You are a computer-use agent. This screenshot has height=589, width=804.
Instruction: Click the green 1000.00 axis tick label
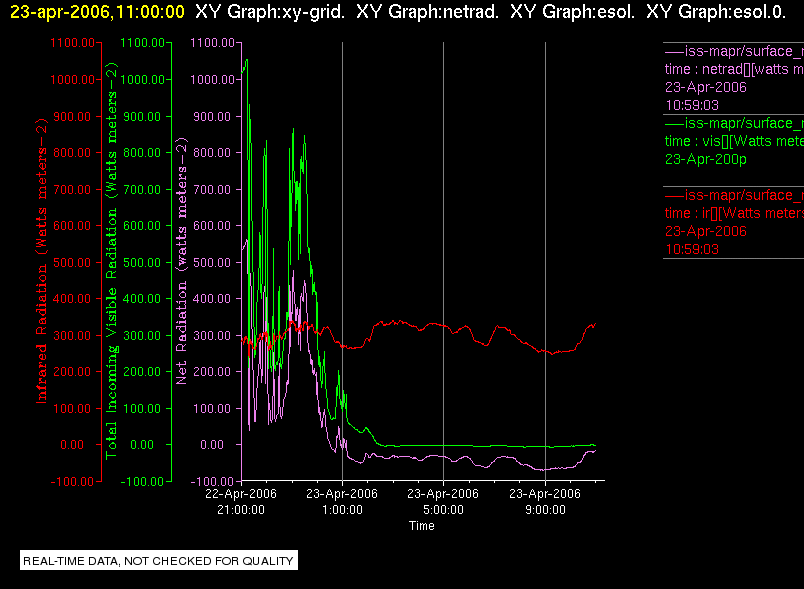click(x=142, y=80)
